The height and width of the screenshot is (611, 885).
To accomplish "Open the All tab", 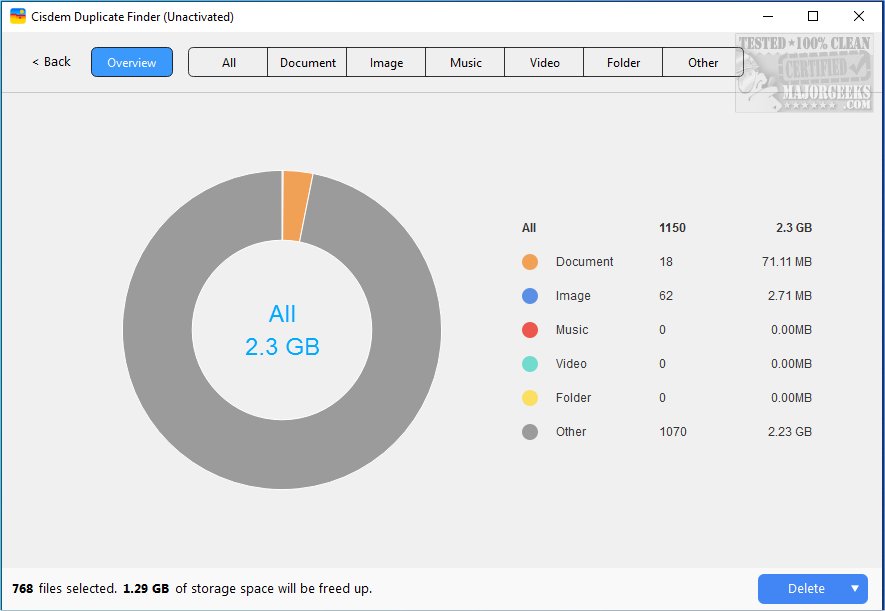I will pyautogui.click(x=229, y=62).
